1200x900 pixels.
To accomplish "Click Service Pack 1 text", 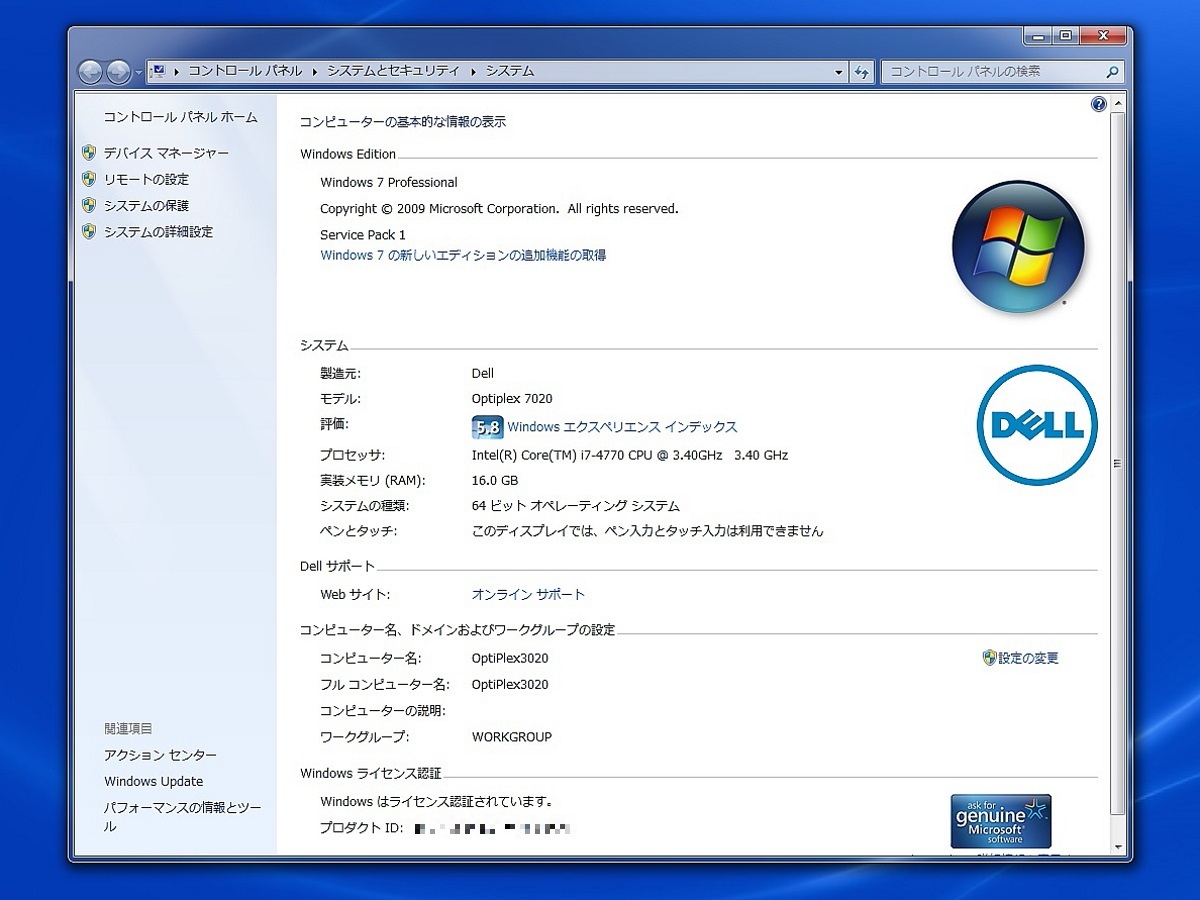I will click(363, 235).
